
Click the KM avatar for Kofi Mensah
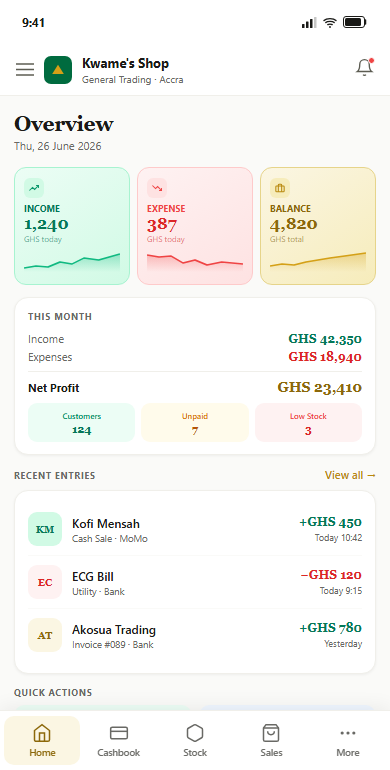coord(45,529)
